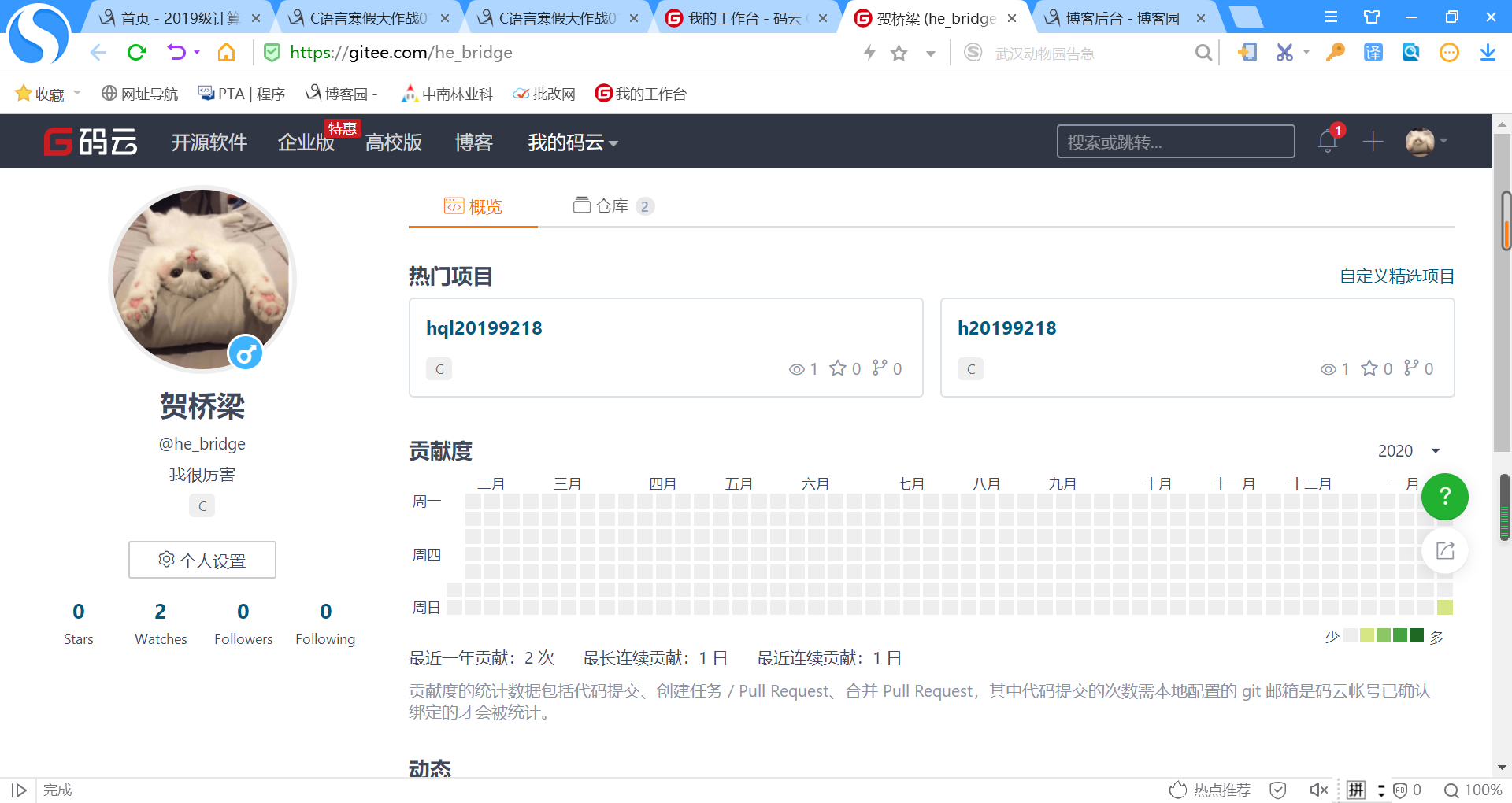Click the green contribution square on 周日
The image size is (1512, 803).
pyautogui.click(x=1444, y=607)
